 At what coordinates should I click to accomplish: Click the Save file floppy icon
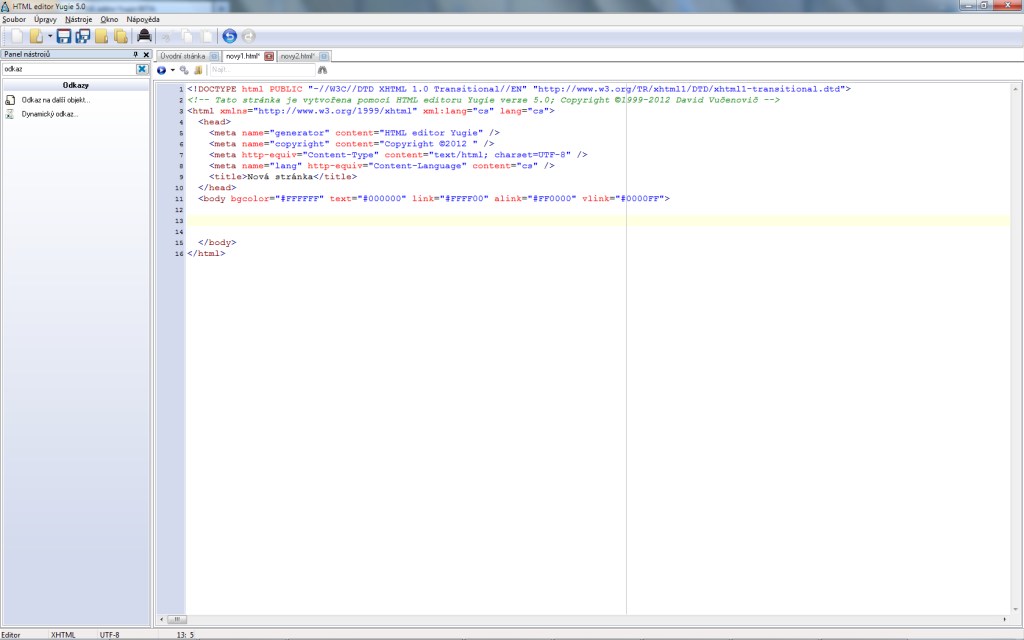[64, 37]
